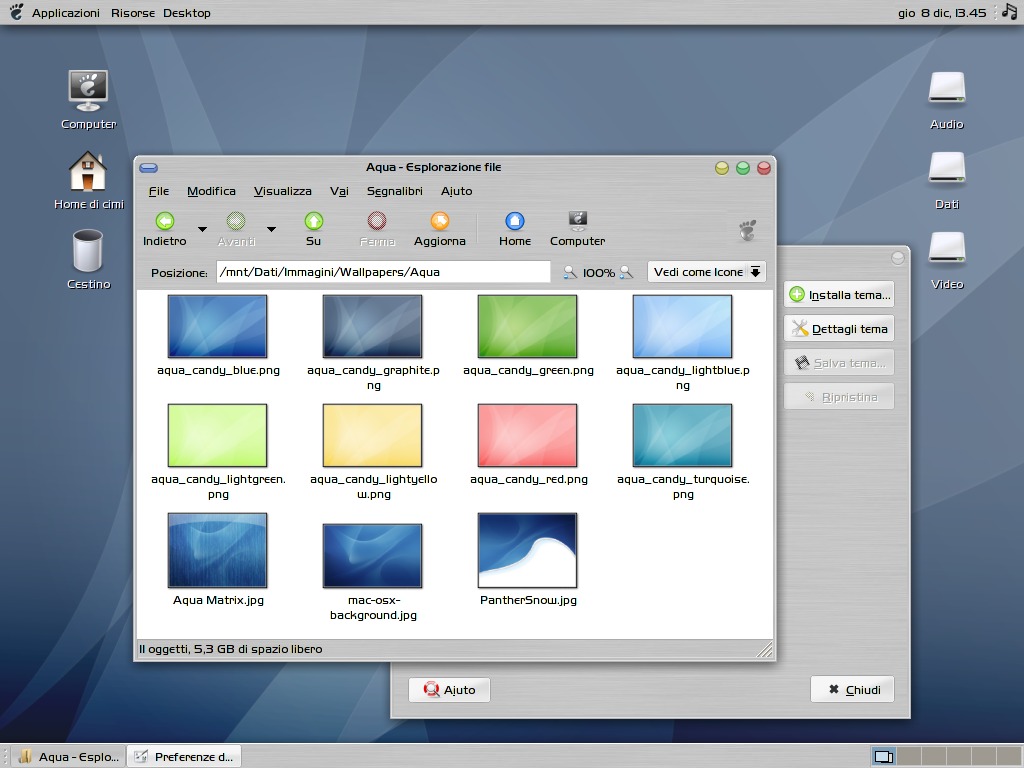Open the Aiuto menu in file browser
The image size is (1024, 768).
click(456, 191)
